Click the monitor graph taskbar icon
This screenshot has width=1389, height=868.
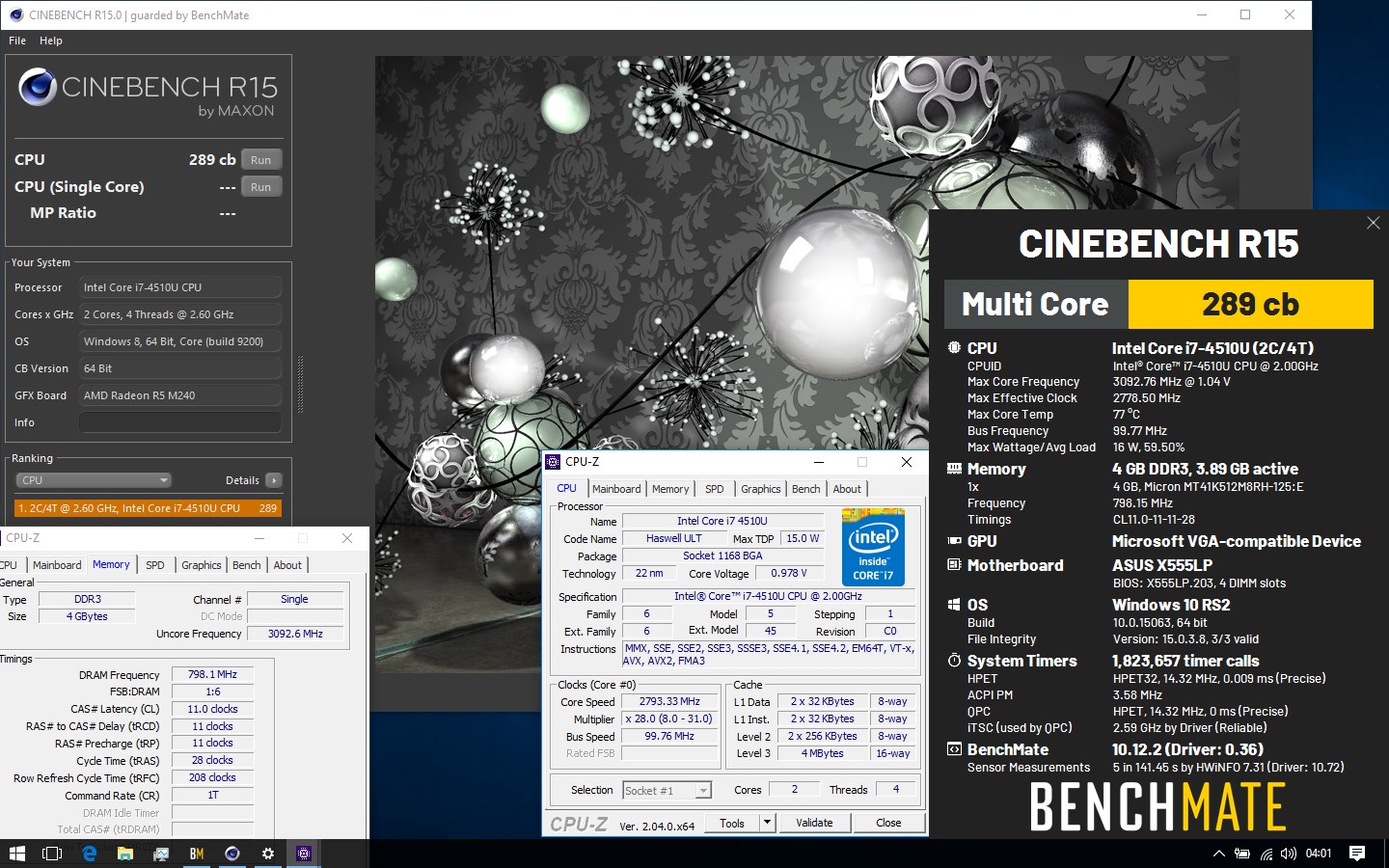coord(161,854)
